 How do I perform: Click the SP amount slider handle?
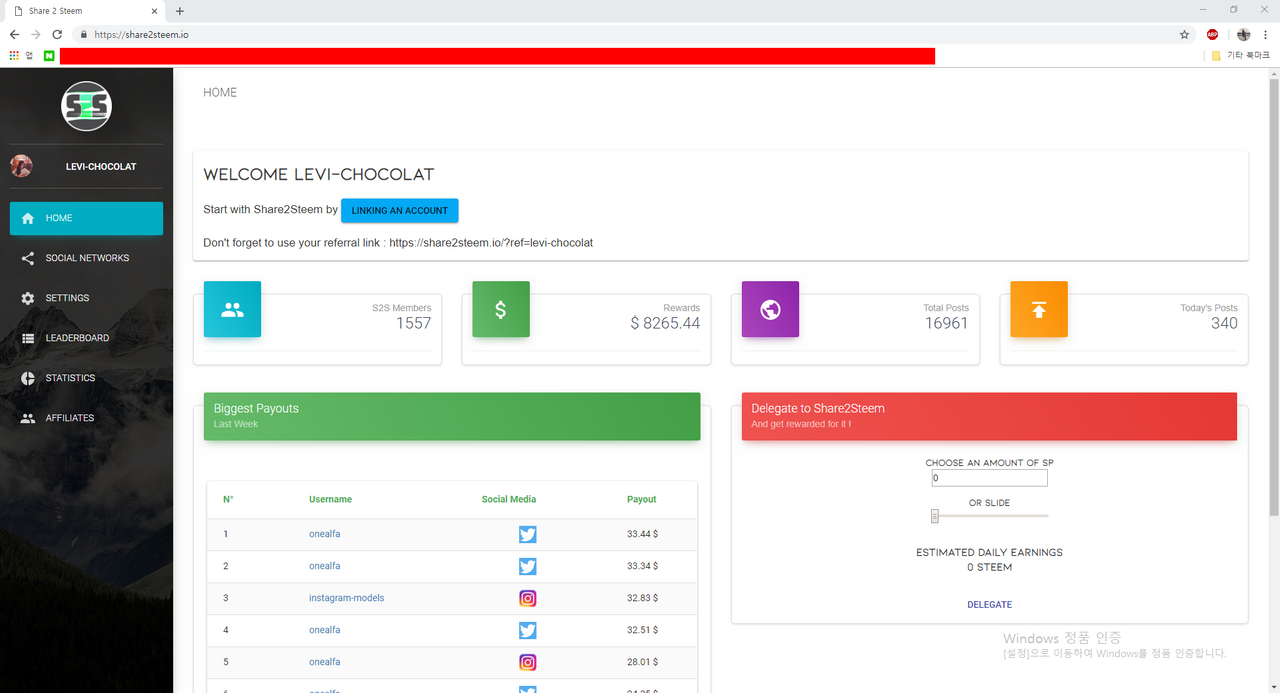[x=935, y=516]
